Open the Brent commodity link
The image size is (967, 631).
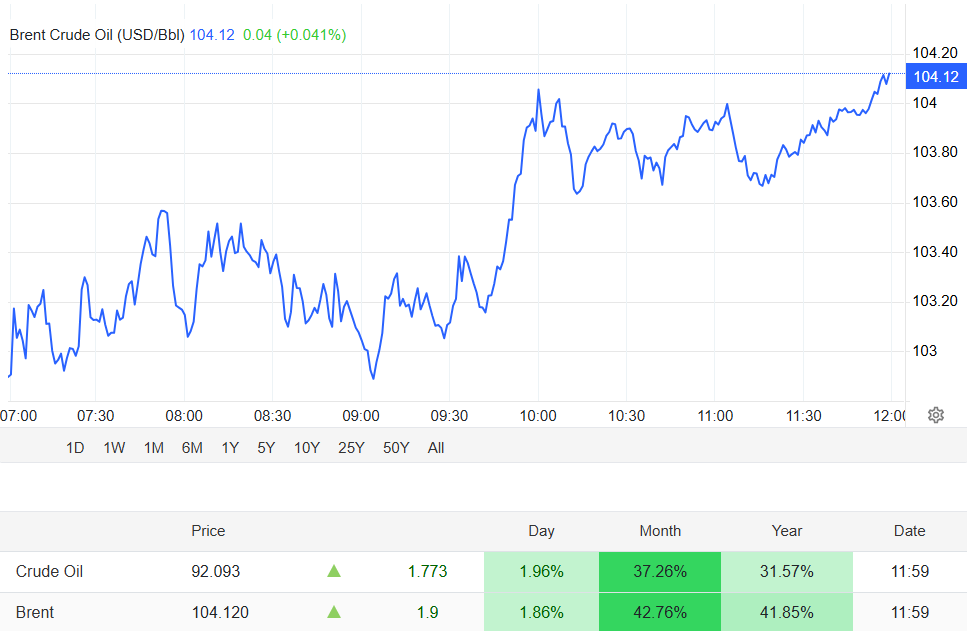coord(35,612)
